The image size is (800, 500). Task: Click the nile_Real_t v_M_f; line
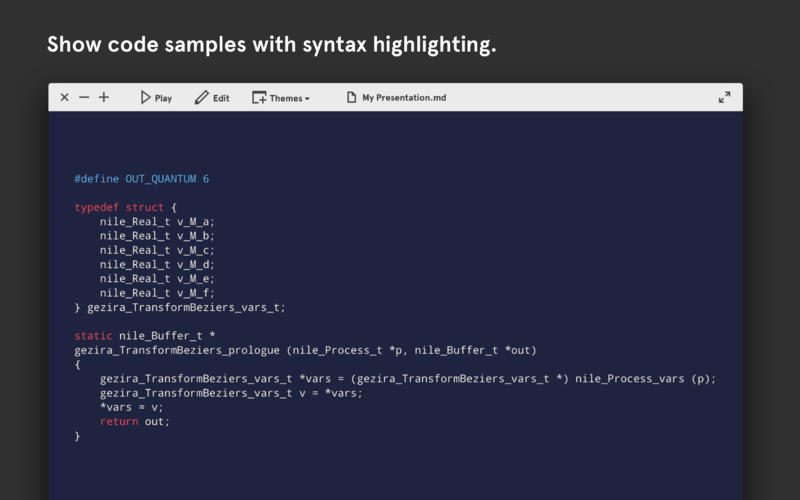click(x=157, y=293)
